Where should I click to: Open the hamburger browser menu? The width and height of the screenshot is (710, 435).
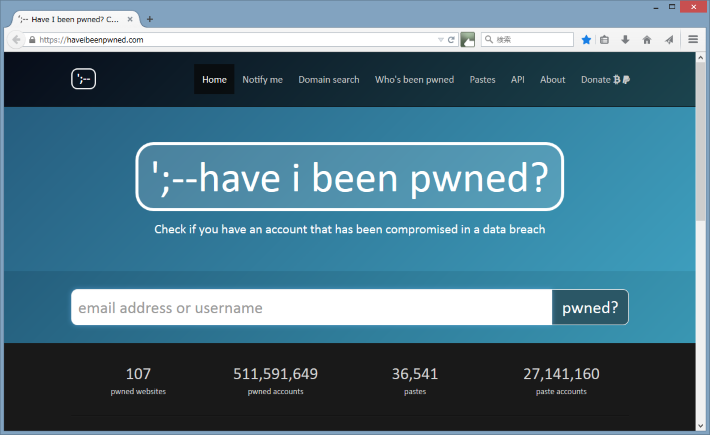tap(693, 39)
